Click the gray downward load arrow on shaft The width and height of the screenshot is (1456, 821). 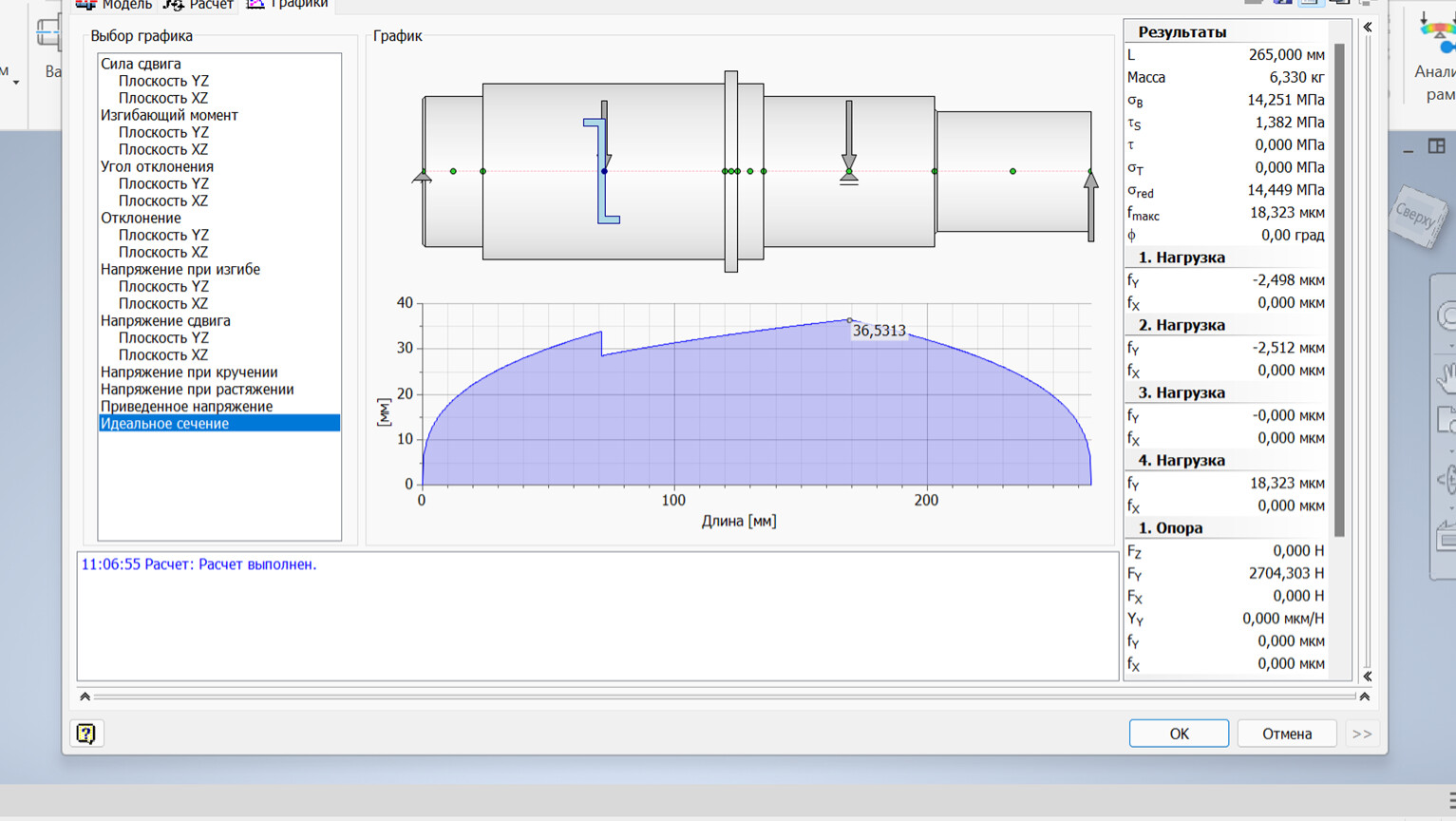849,138
